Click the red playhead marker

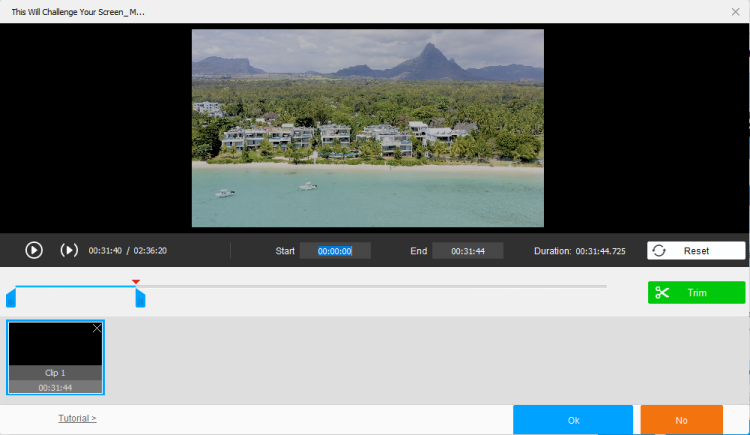click(136, 282)
